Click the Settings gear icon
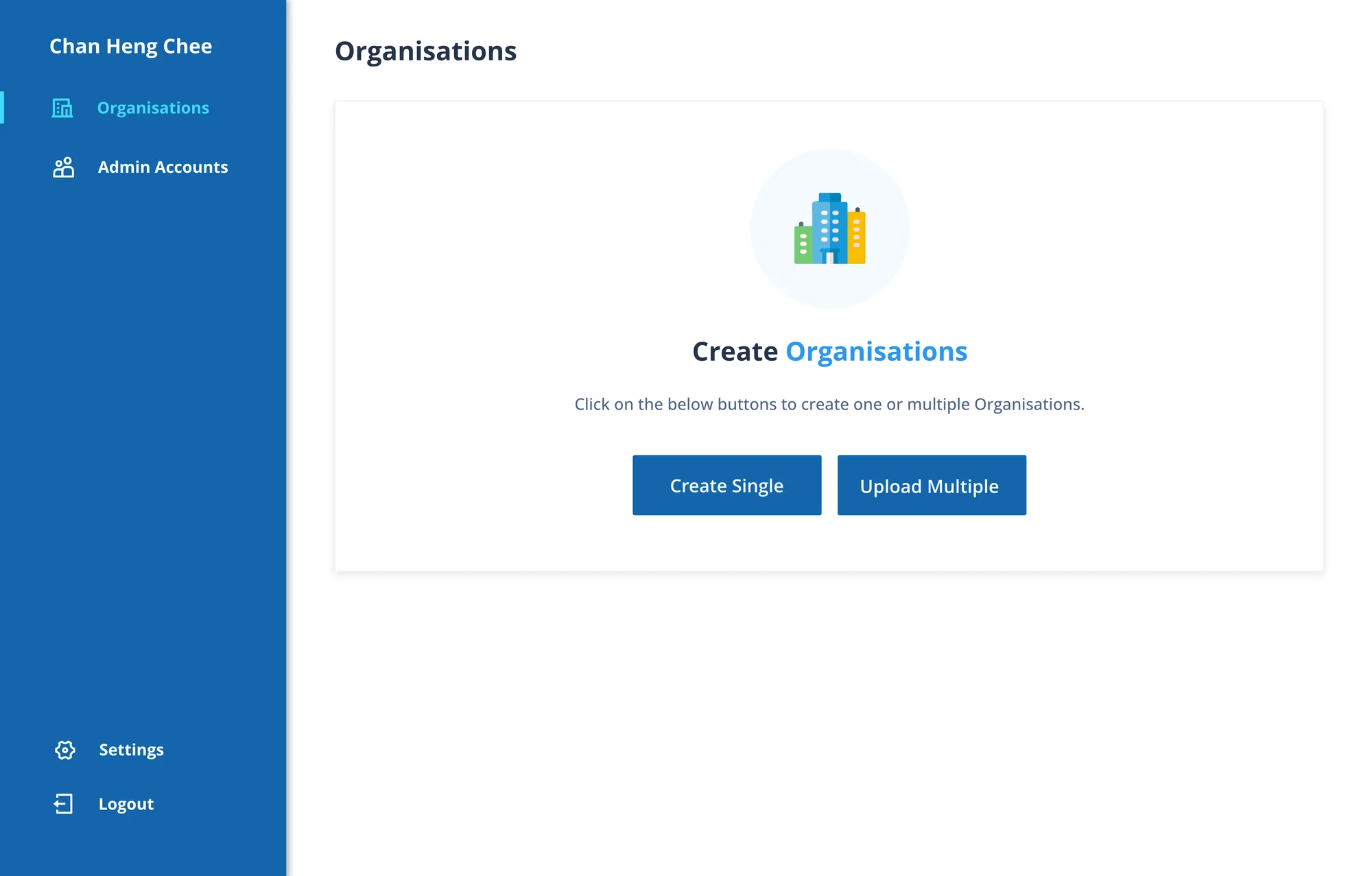Image resolution: width=1372 pixels, height=876 pixels. [x=65, y=750]
